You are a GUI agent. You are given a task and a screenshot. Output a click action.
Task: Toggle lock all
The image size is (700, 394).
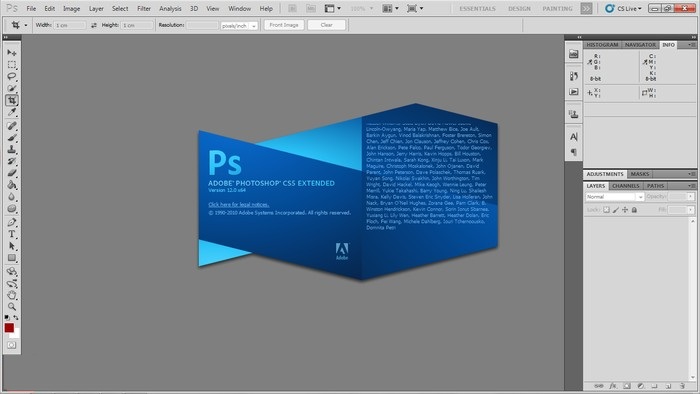[x=634, y=210]
